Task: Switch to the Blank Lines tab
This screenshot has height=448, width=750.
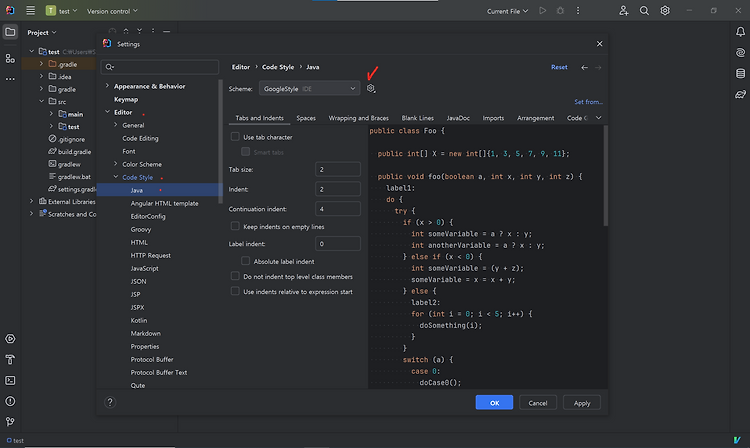Action: pyautogui.click(x=418, y=118)
